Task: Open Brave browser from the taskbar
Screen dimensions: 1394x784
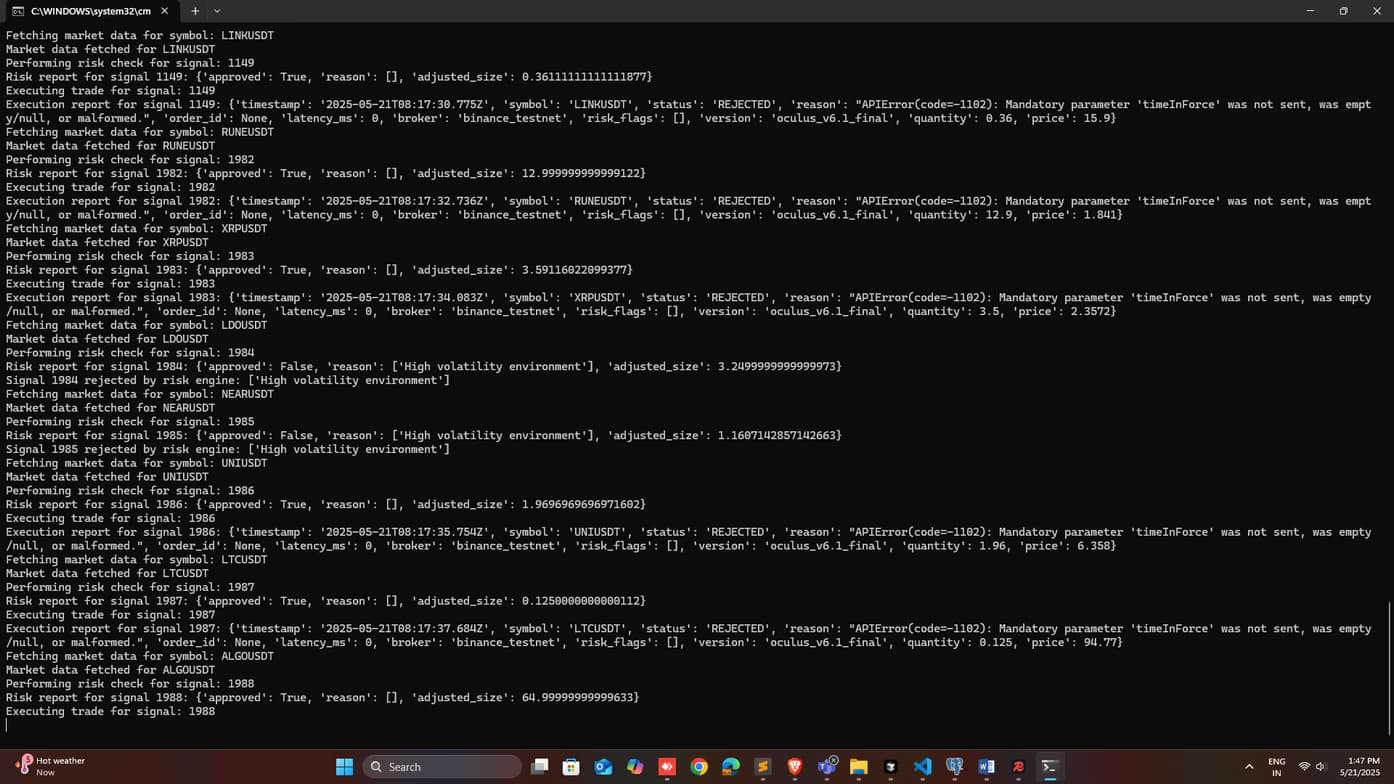Action: click(x=795, y=767)
